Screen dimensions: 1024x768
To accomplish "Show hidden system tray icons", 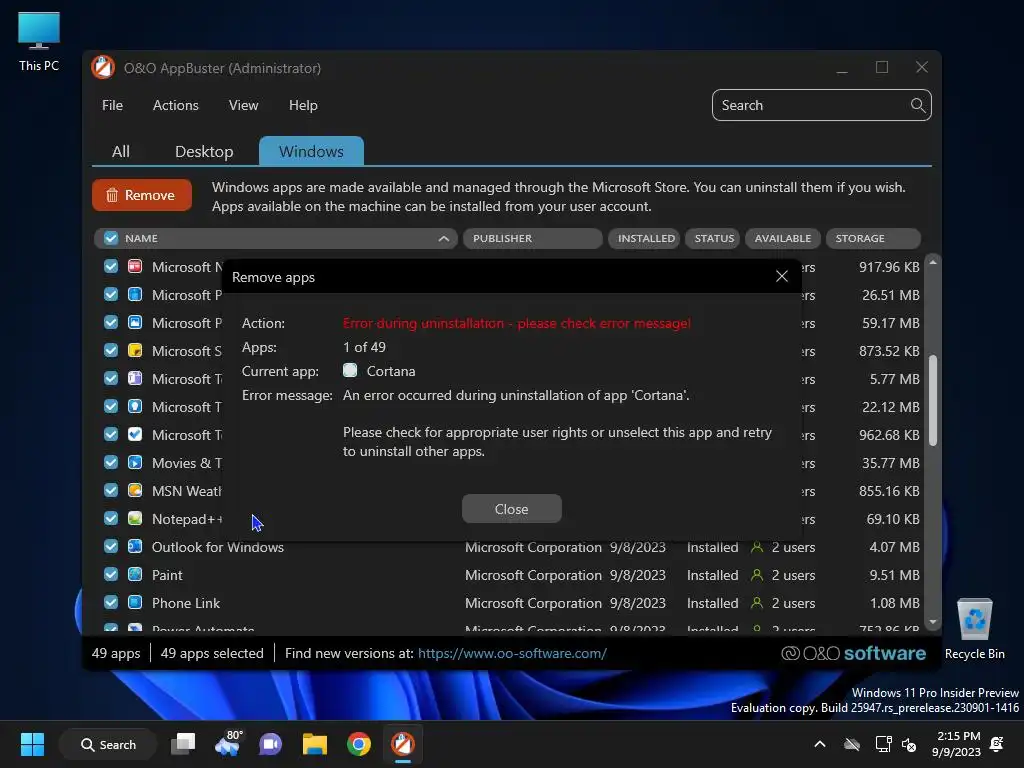I will (x=820, y=744).
